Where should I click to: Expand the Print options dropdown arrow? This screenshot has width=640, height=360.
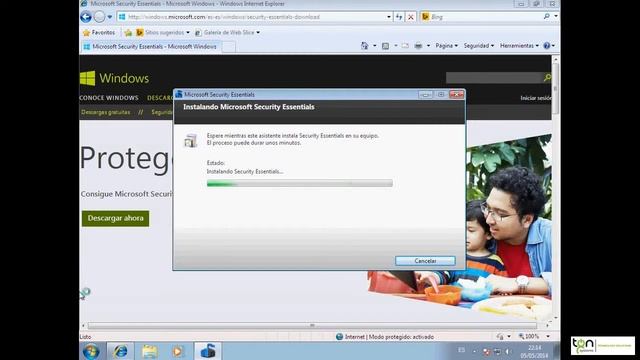click(428, 46)
